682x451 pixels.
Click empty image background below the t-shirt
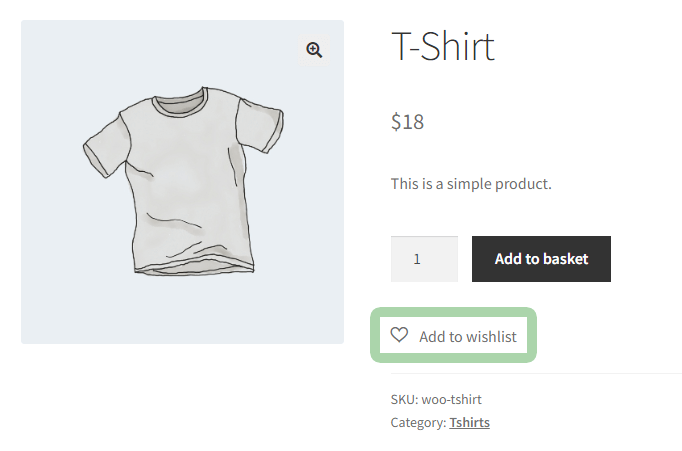(x=182, y=312)
